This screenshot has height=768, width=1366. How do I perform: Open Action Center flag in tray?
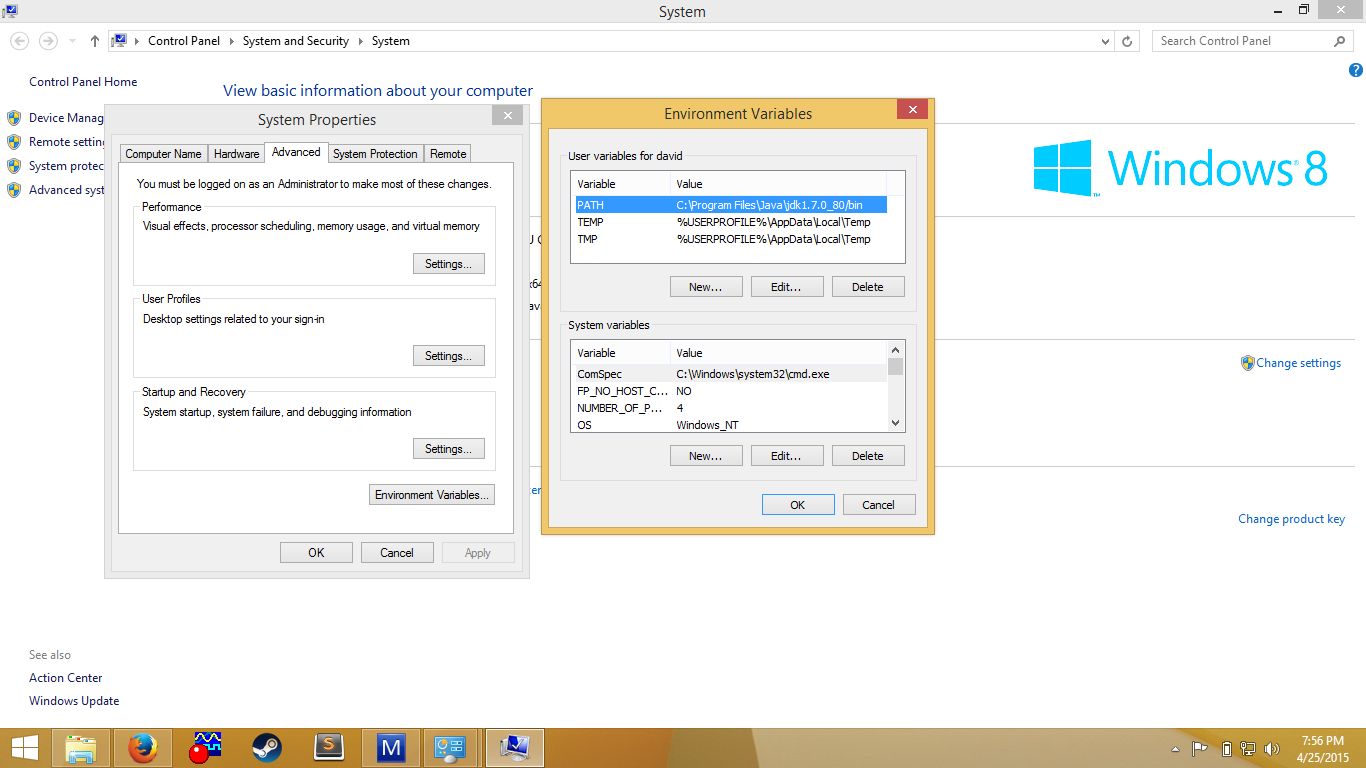(1200, 748)
